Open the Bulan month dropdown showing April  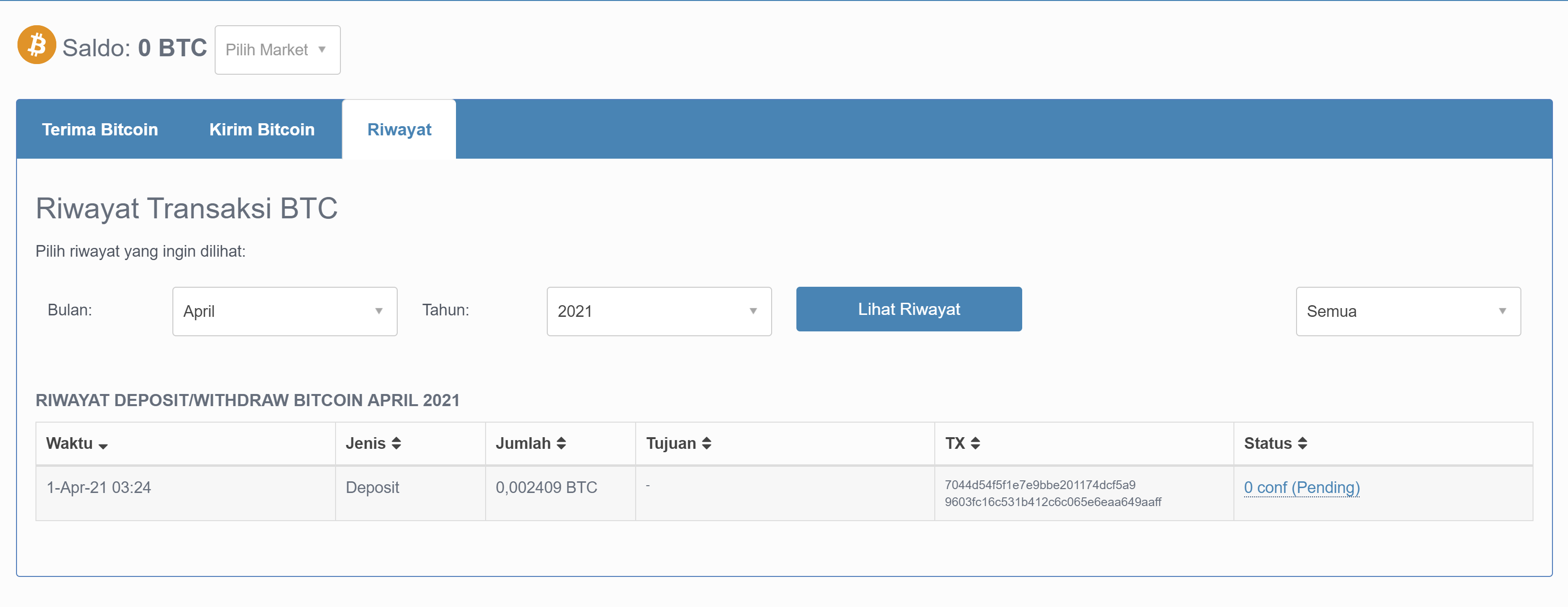pyautogui.click(x=285, y=312)
